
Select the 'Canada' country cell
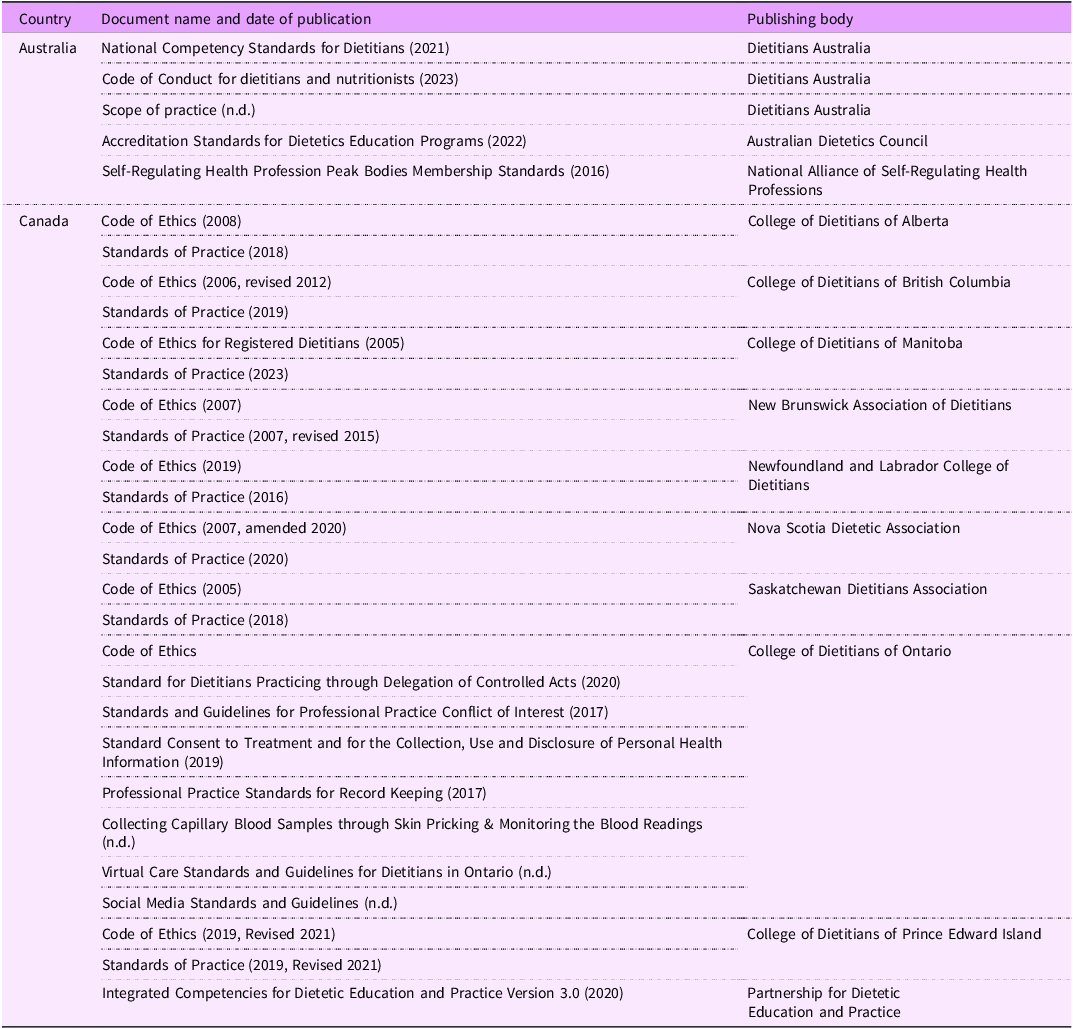[44, 221]
